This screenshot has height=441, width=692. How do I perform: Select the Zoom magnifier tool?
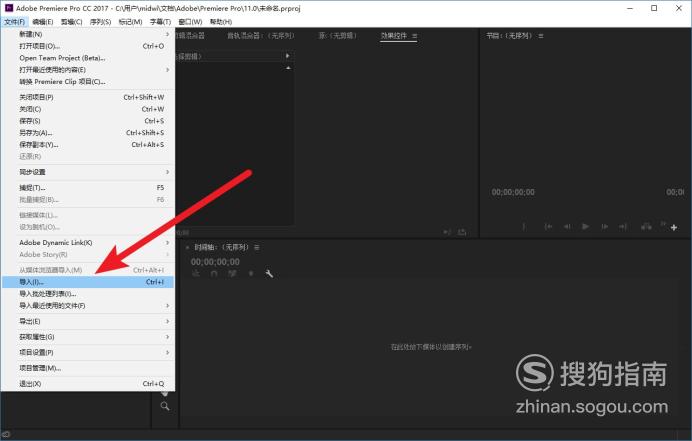click(x=165, y=406)
